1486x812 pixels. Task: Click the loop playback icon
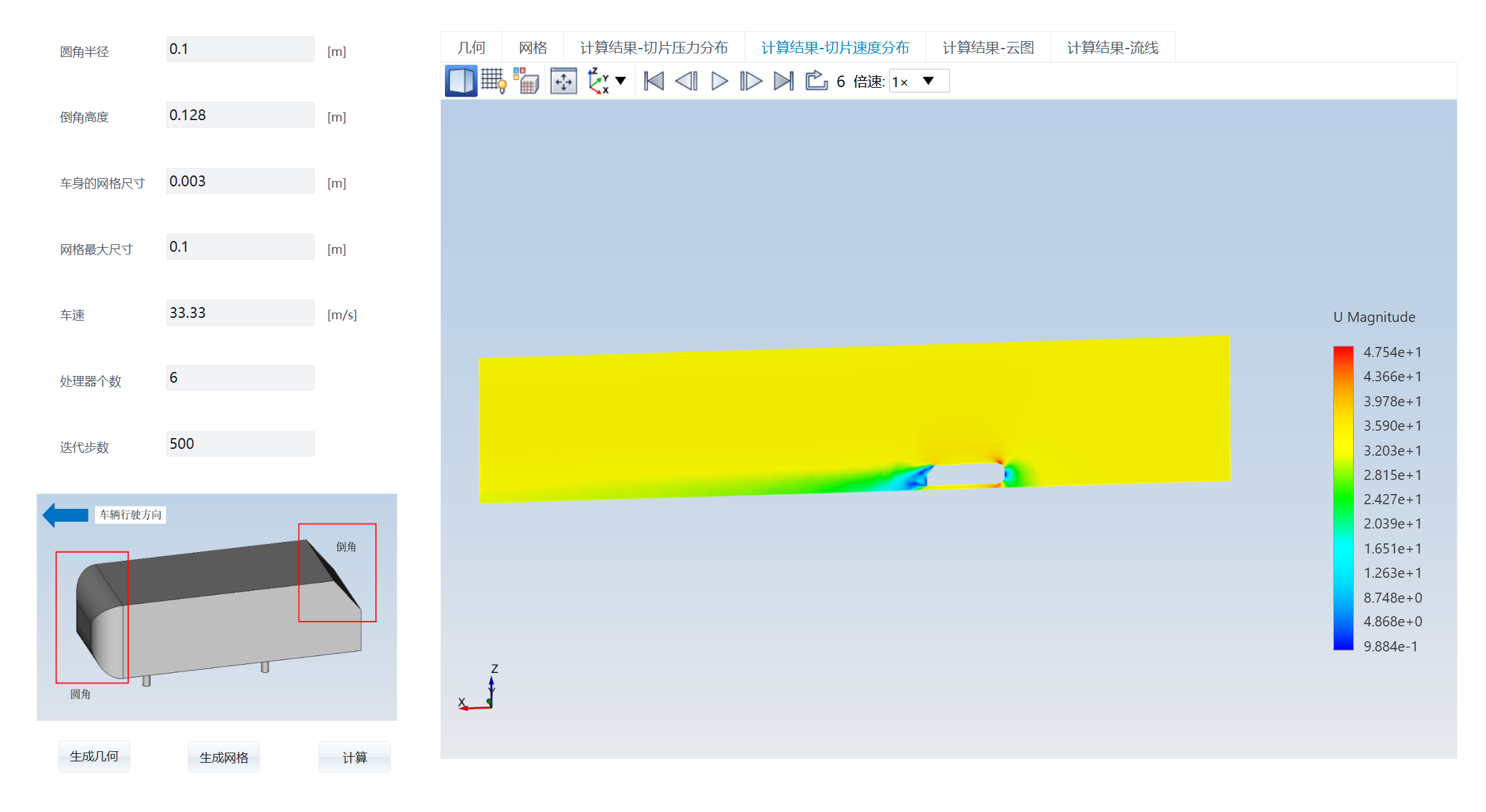tap(816, 81)
